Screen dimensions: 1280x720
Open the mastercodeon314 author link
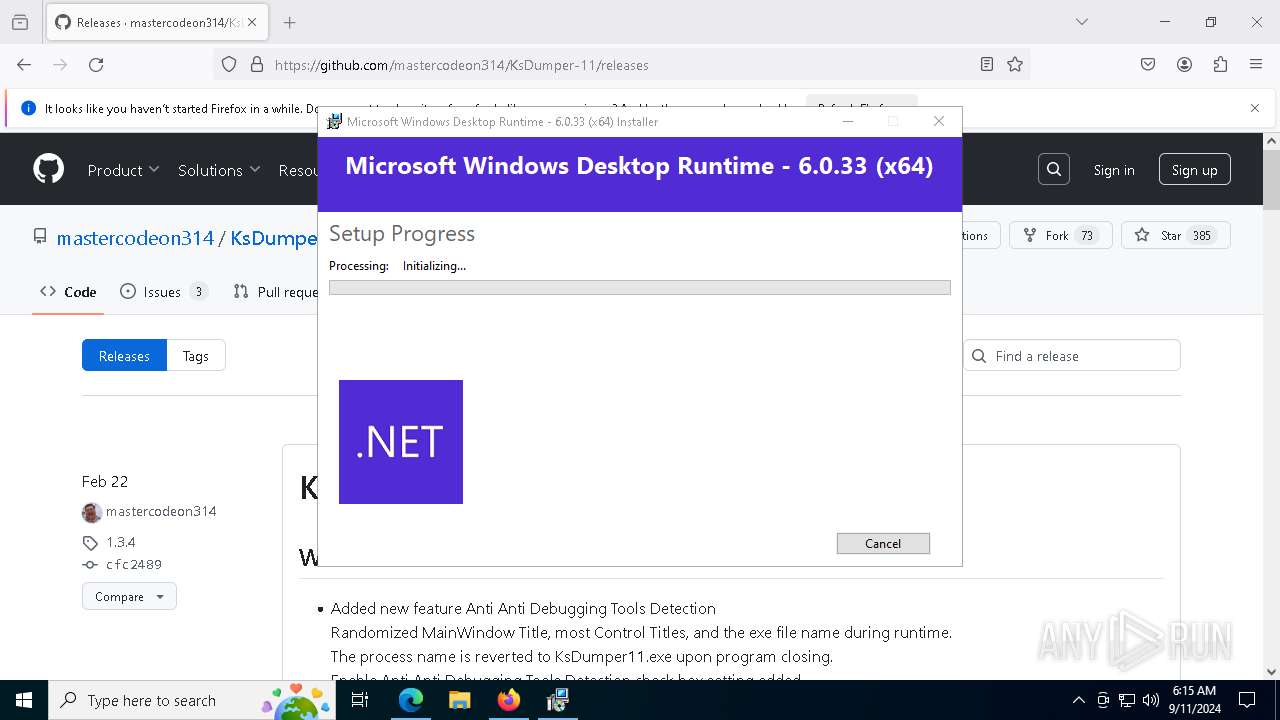click(161, 511)
